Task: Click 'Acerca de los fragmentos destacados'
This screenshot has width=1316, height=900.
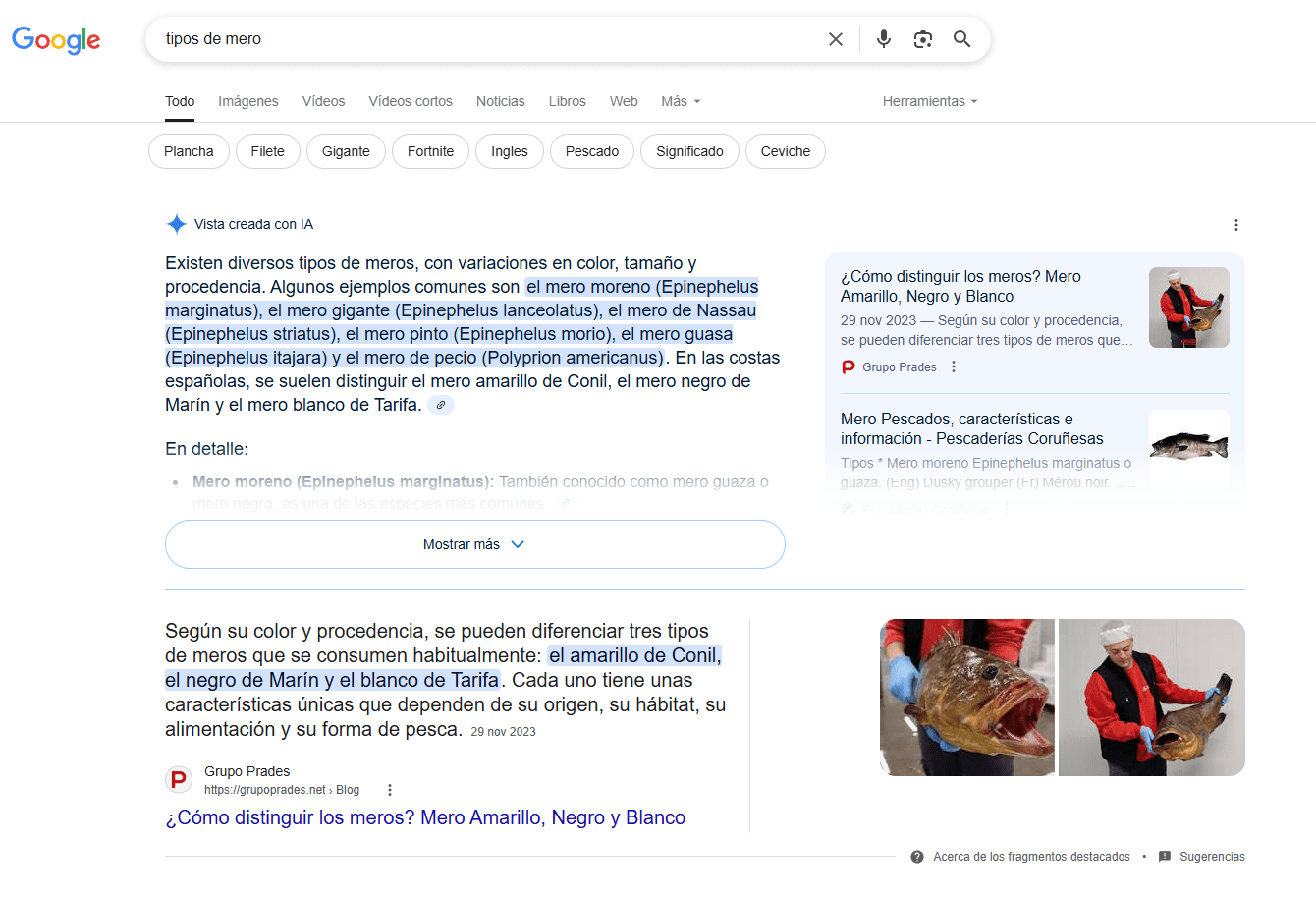Action: (x=1031, y=857)
